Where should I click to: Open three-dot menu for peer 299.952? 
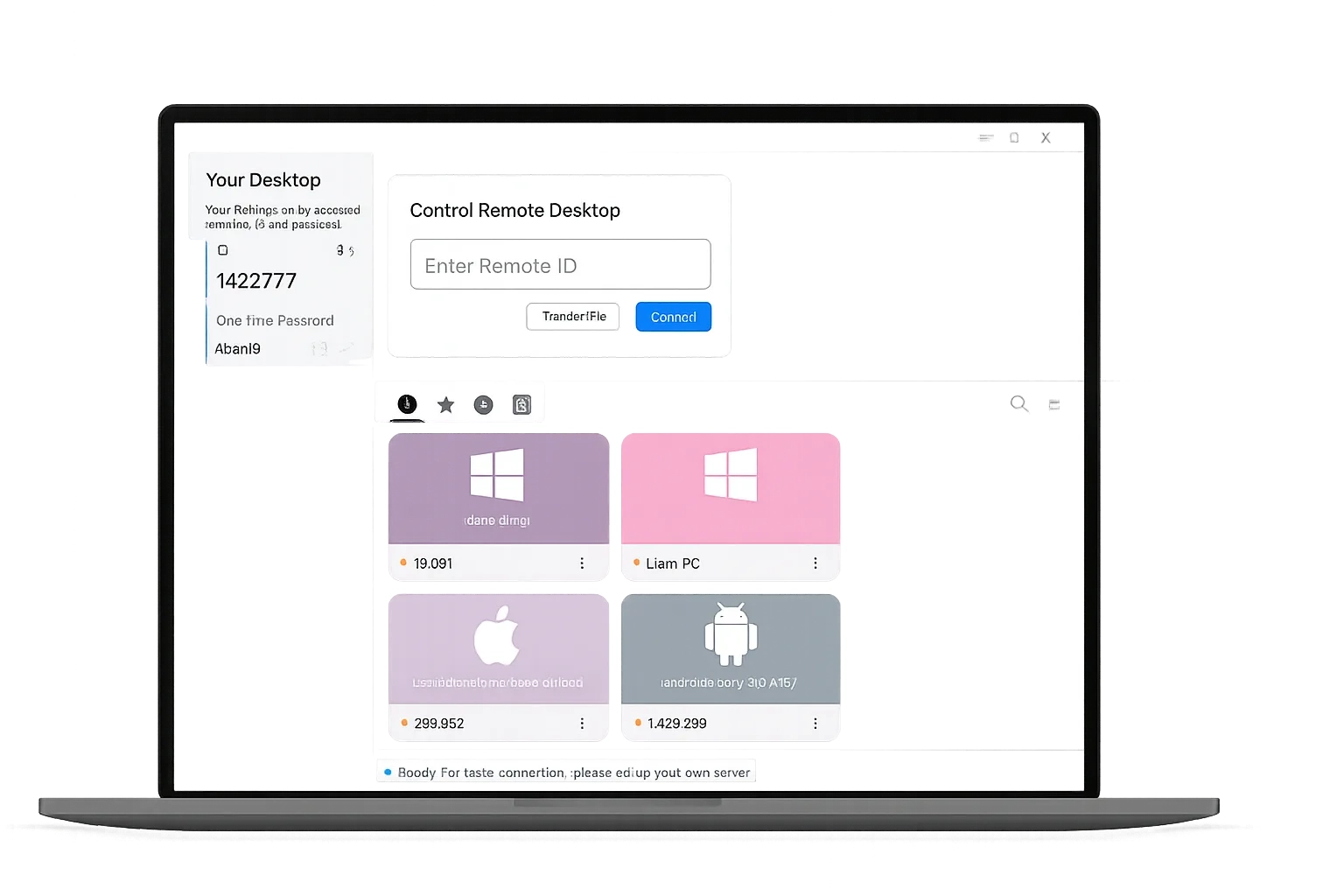(582, 724)
